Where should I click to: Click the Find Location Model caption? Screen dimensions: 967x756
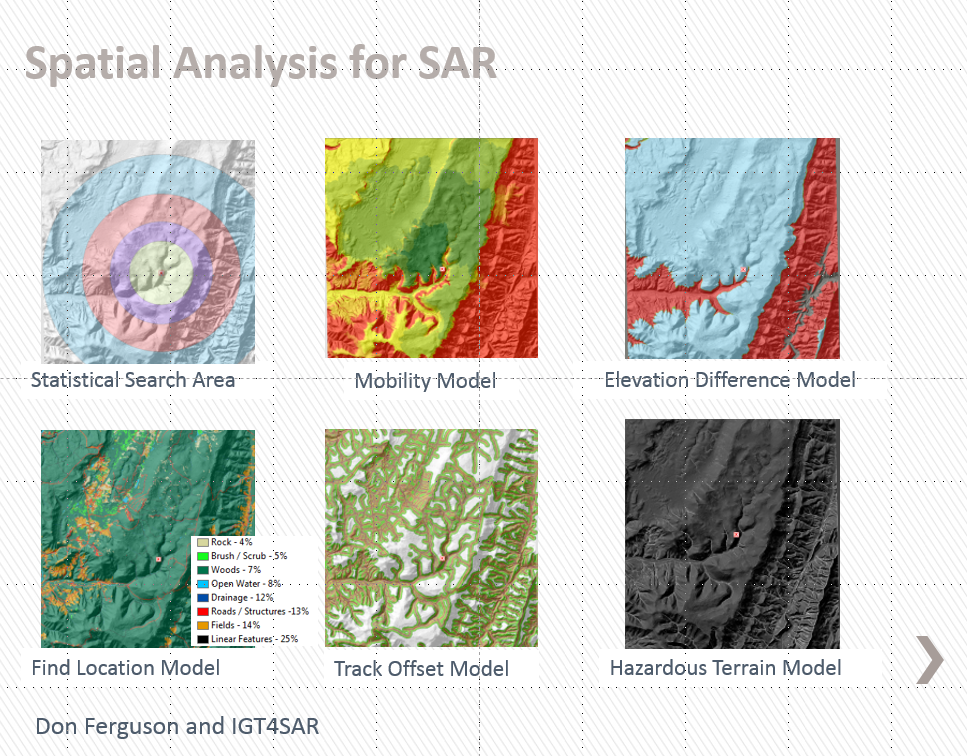(x=126, y=668)
